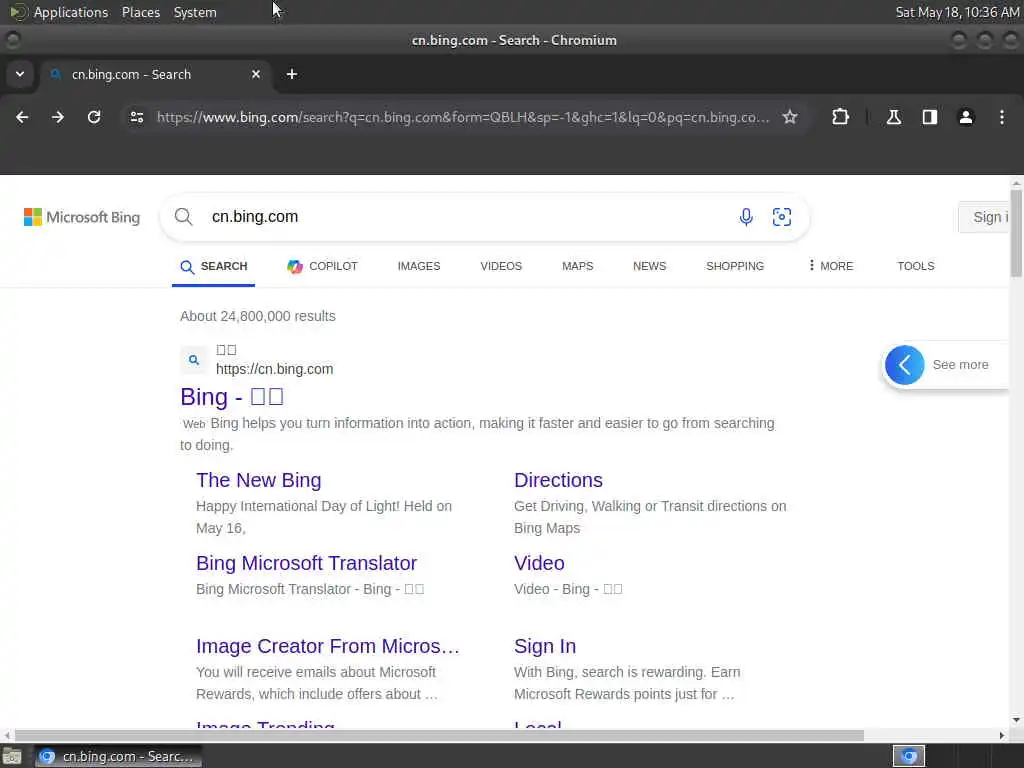Switch to the MAPS tab
The height and width of the screenshot is (768, 1024).
[577, 266]
